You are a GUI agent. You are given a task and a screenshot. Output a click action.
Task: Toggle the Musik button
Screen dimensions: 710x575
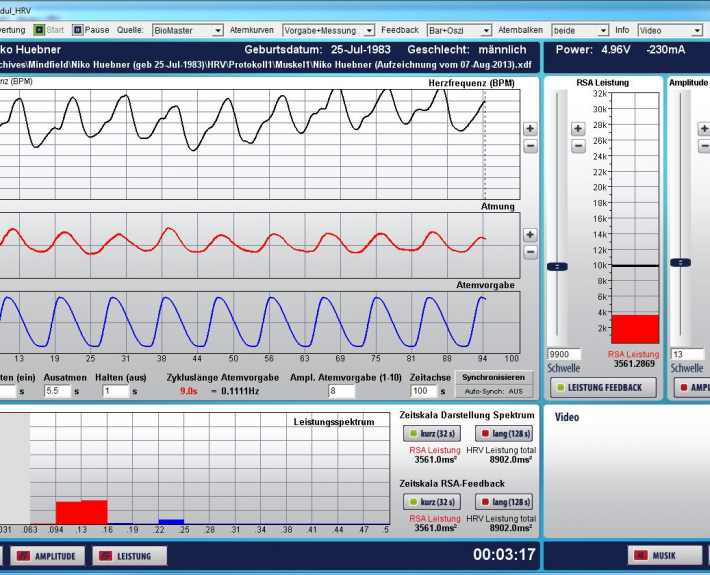[665, 556]
